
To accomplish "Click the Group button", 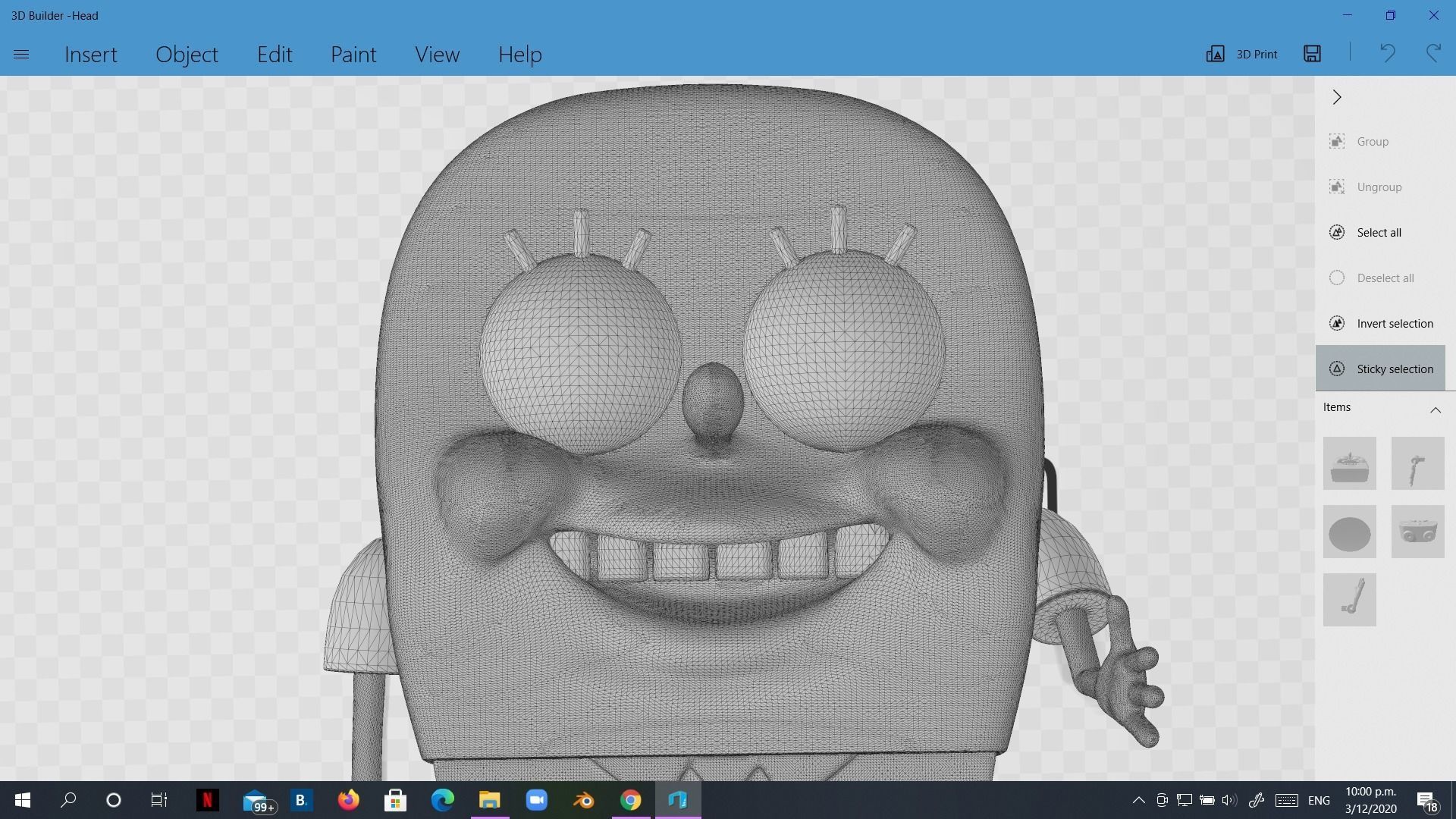I will point(1380,141).
